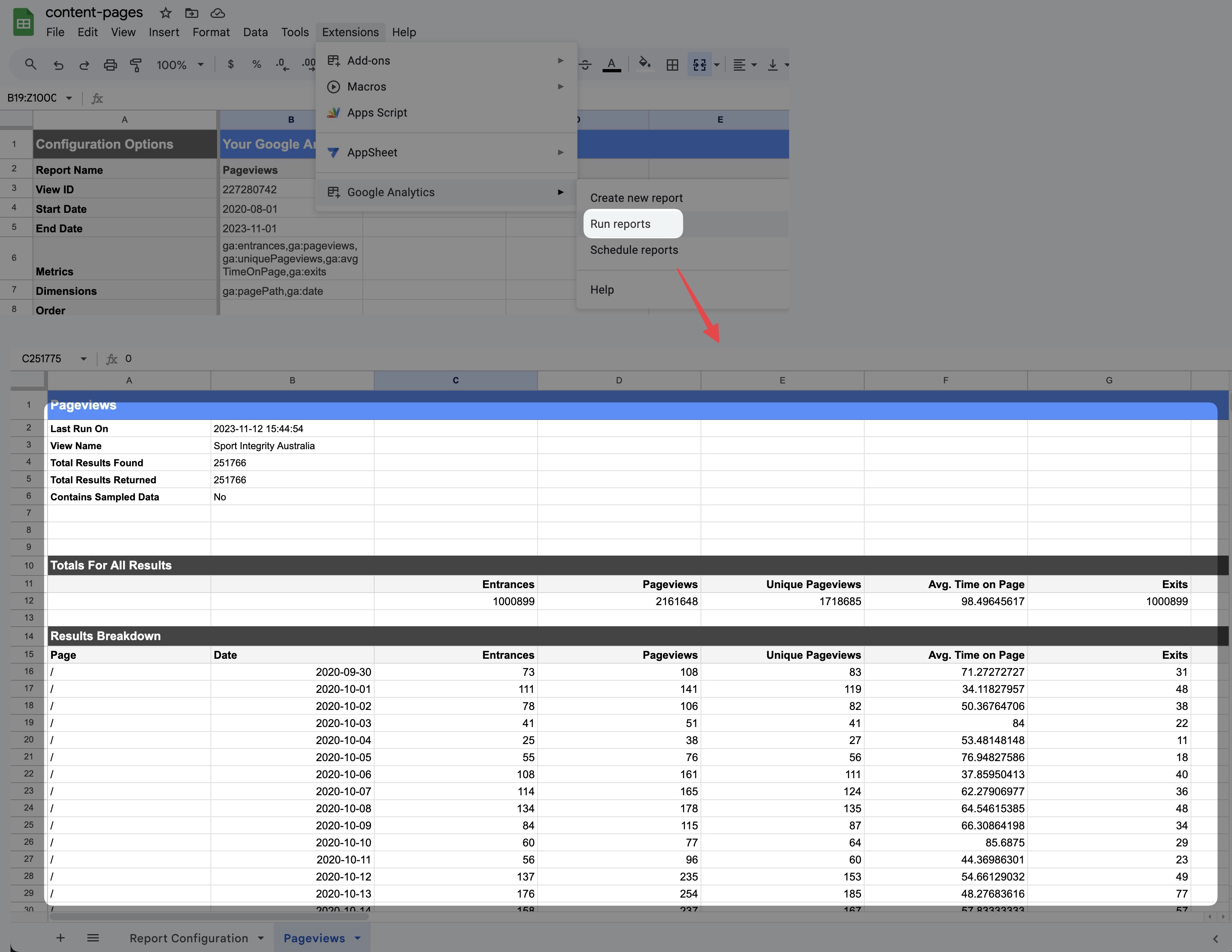
Task: Click row header 12 in Pageviews sheet
Action: pyautogui.click(x=29, y=601)
